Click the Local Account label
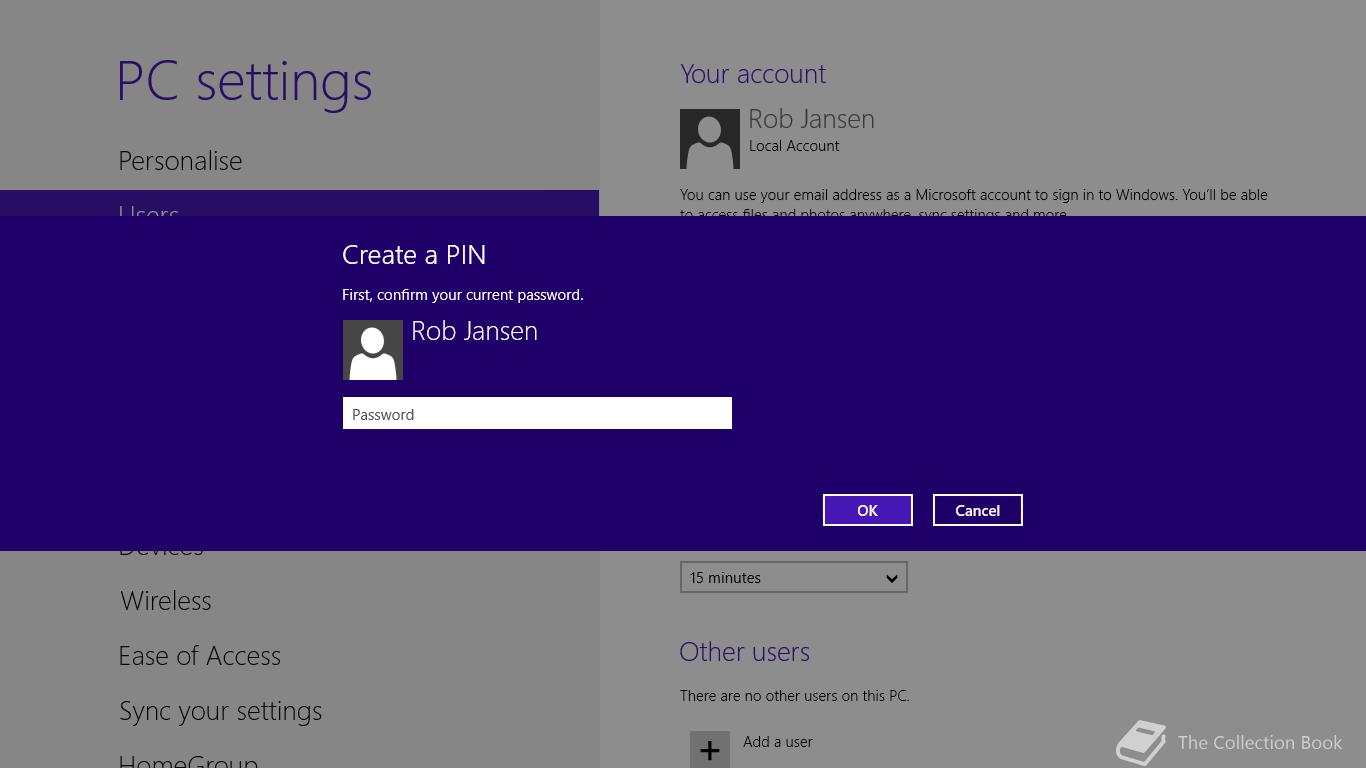Image resolution: width=1366 pixels, height=768 pixels. pyautogui.click(x=794, y=146)
